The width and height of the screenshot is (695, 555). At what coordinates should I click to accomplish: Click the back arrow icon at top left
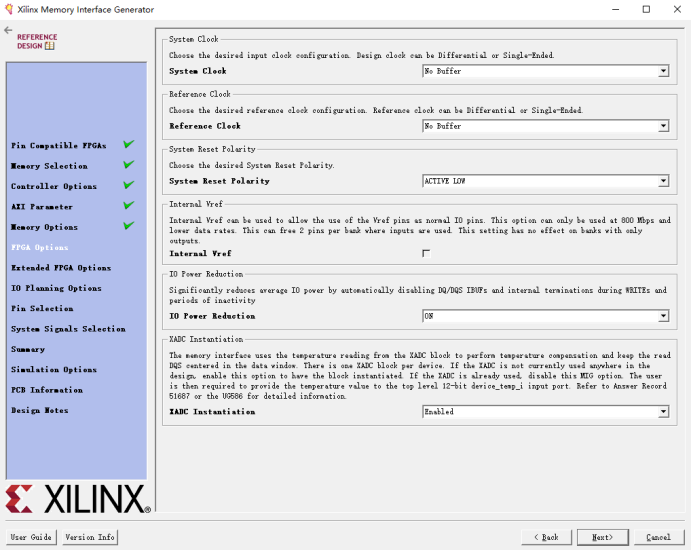pos(8,30)
